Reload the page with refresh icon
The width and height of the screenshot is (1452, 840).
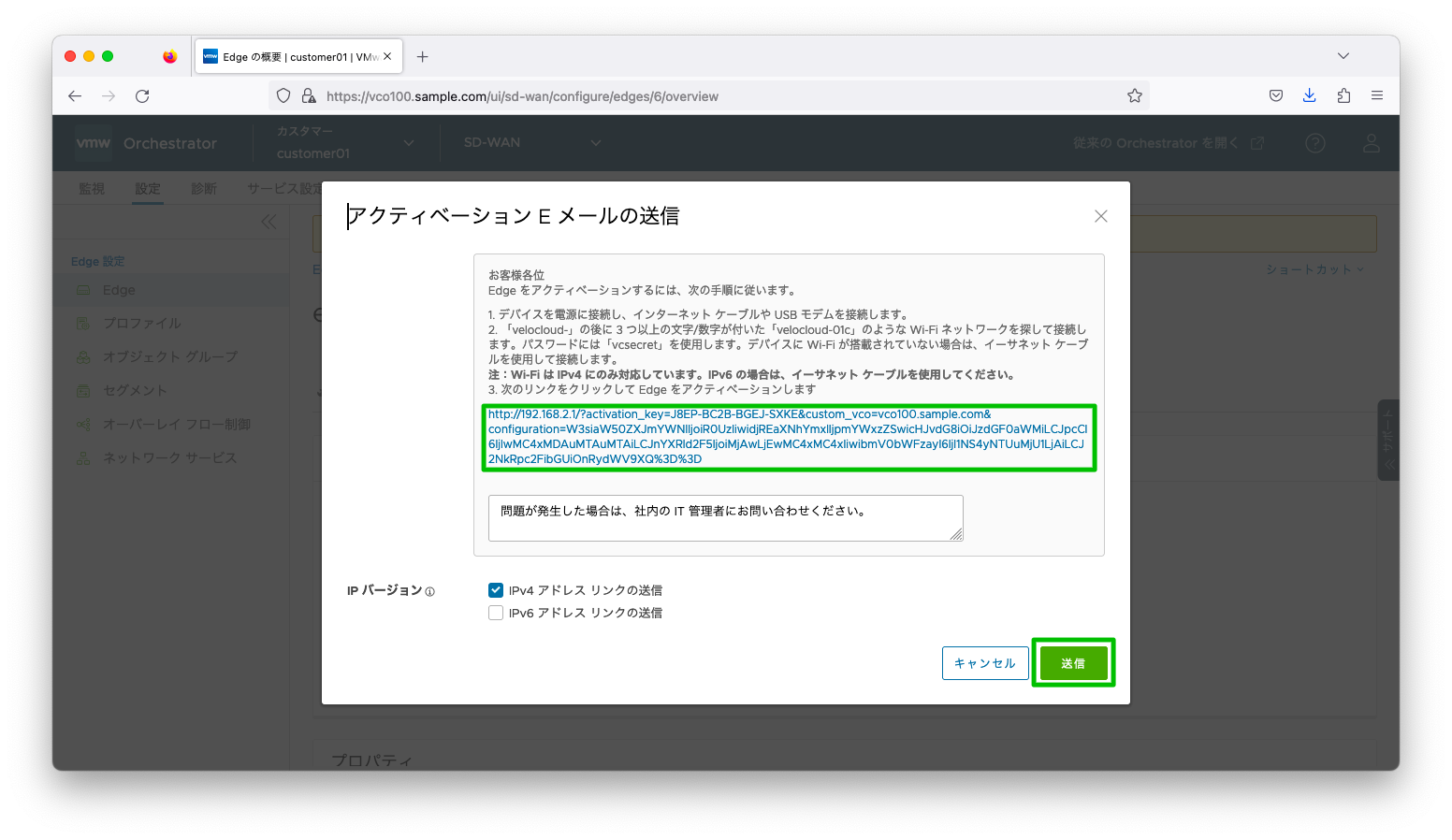point(142,96)
